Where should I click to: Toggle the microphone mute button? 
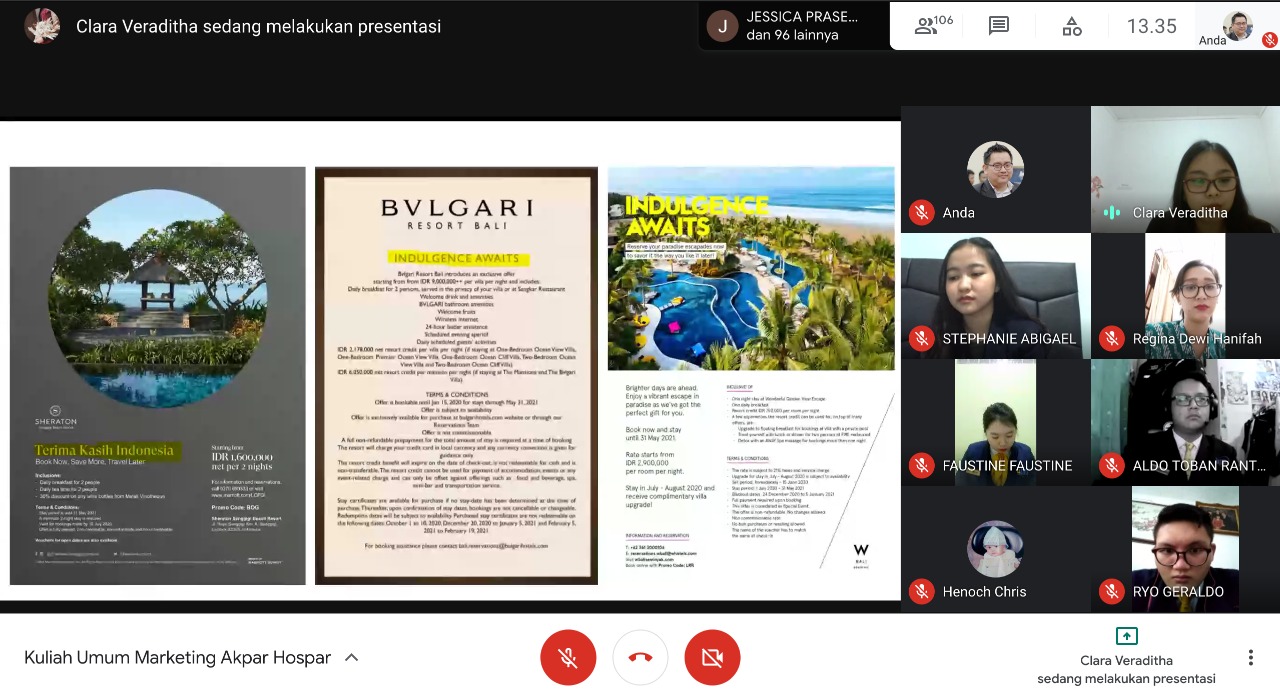click(568, 657)
